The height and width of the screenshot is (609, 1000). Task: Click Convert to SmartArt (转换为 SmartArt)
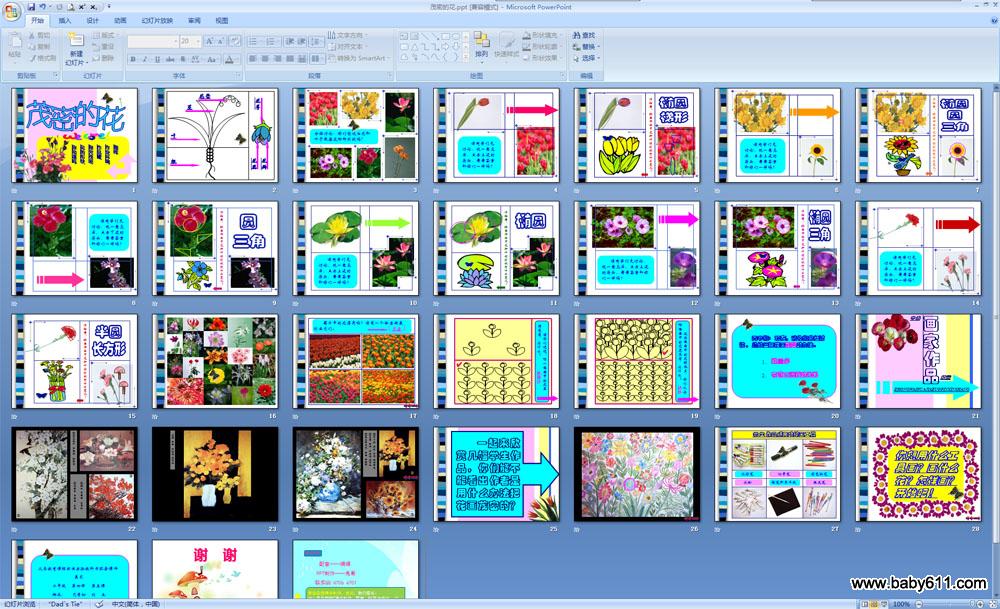pos(357,58)
